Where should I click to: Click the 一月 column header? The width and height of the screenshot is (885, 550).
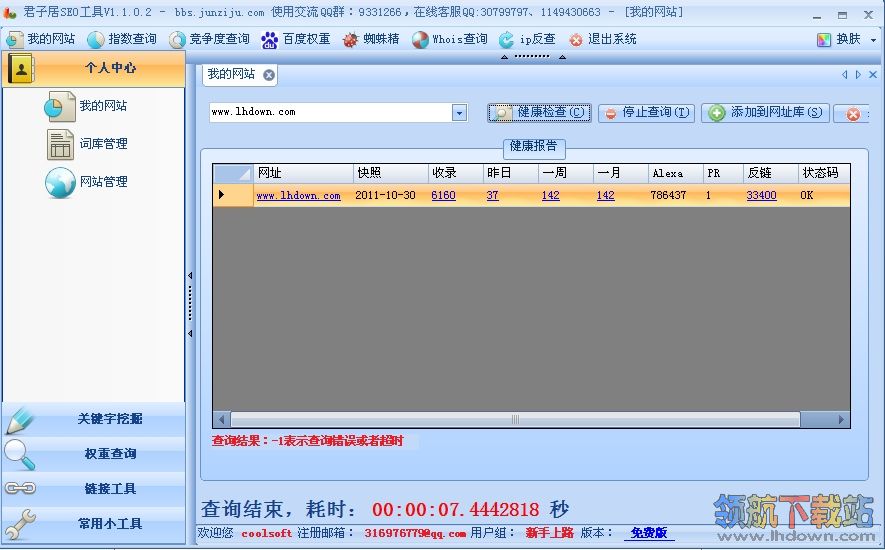(620, 173)
